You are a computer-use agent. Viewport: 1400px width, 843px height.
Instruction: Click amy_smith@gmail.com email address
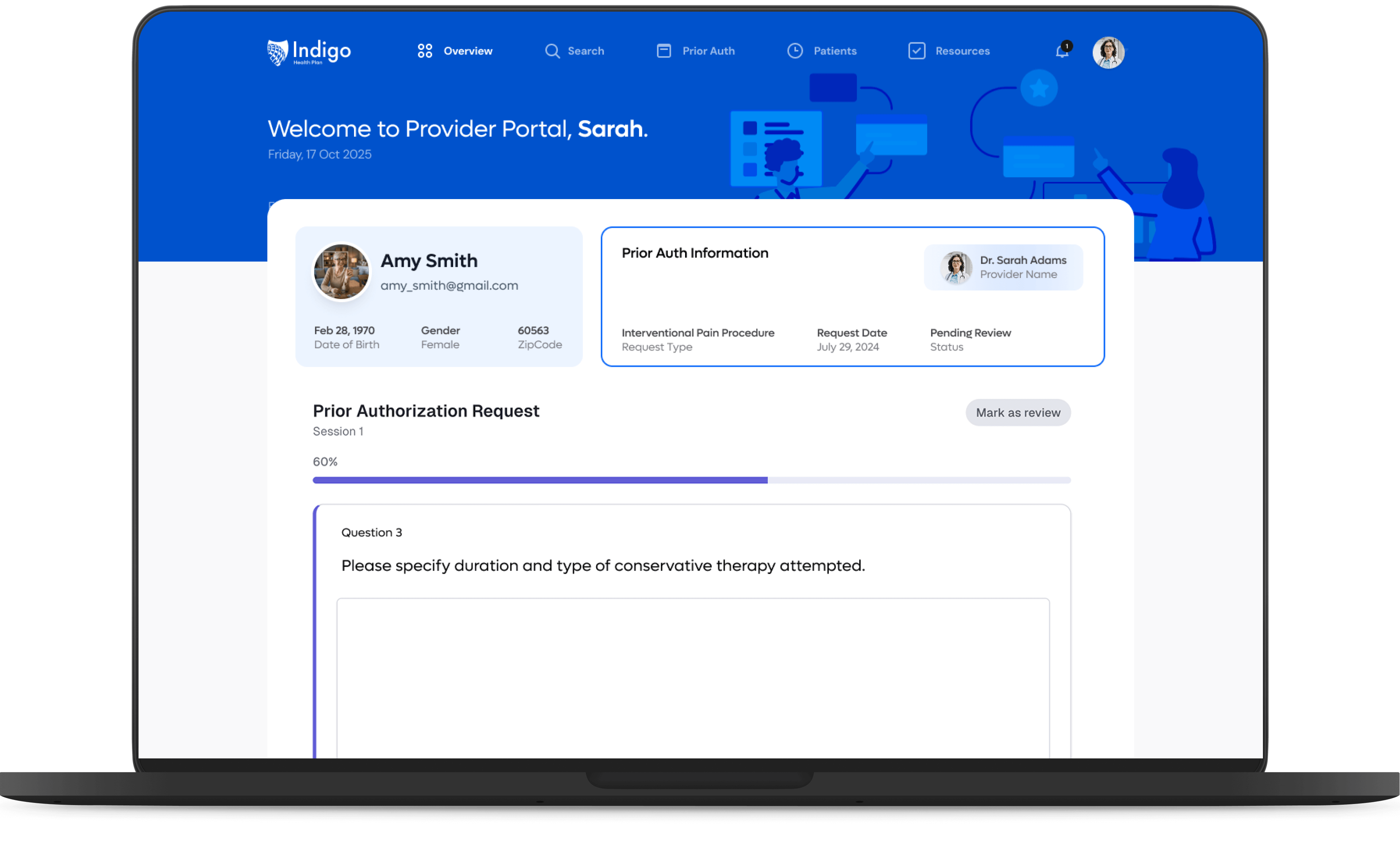(x=449, y=286)
